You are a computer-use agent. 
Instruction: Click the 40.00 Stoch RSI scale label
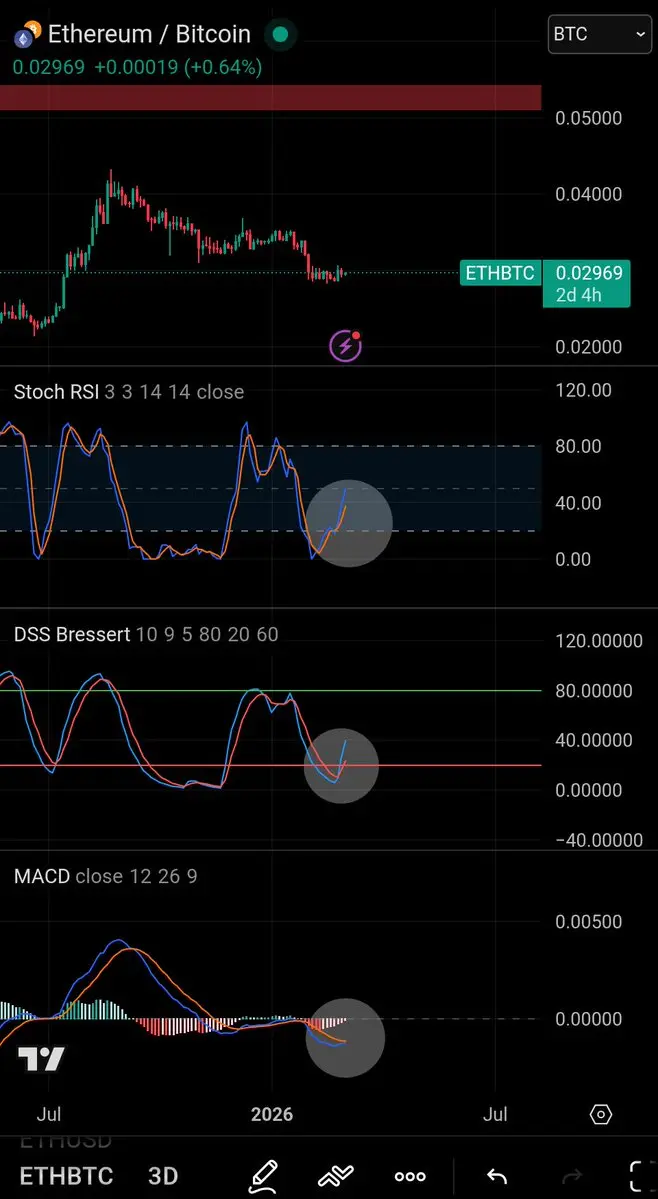[x=578, y=503]
